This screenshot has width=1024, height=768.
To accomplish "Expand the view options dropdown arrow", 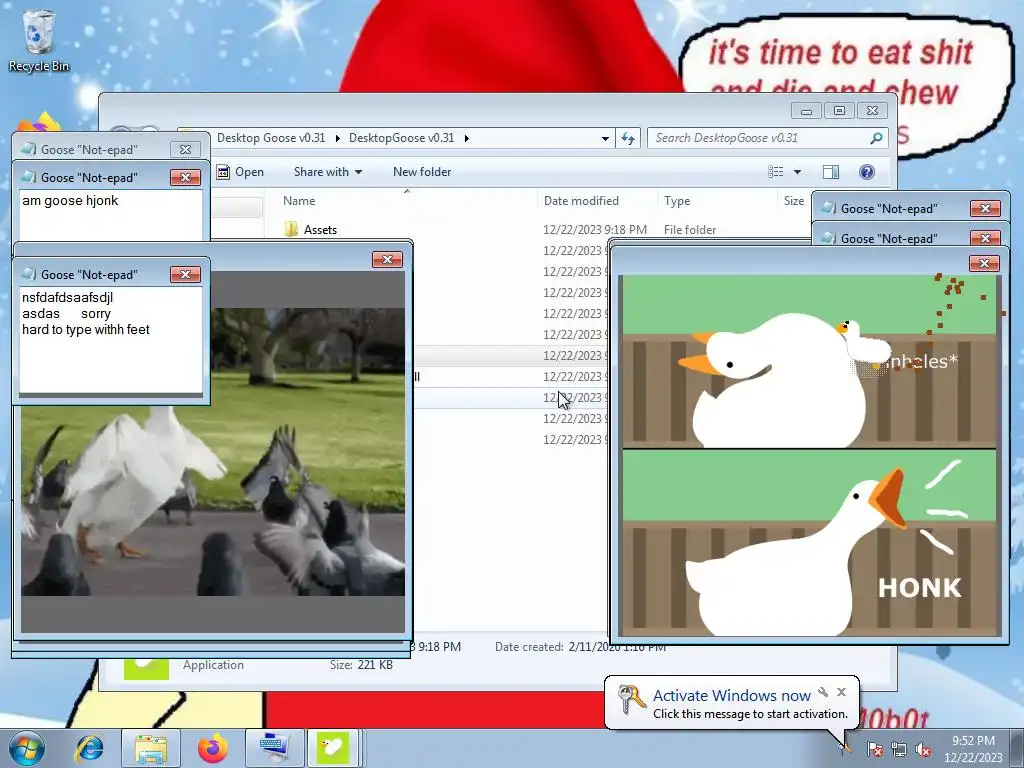I will (x=797, y=172).
